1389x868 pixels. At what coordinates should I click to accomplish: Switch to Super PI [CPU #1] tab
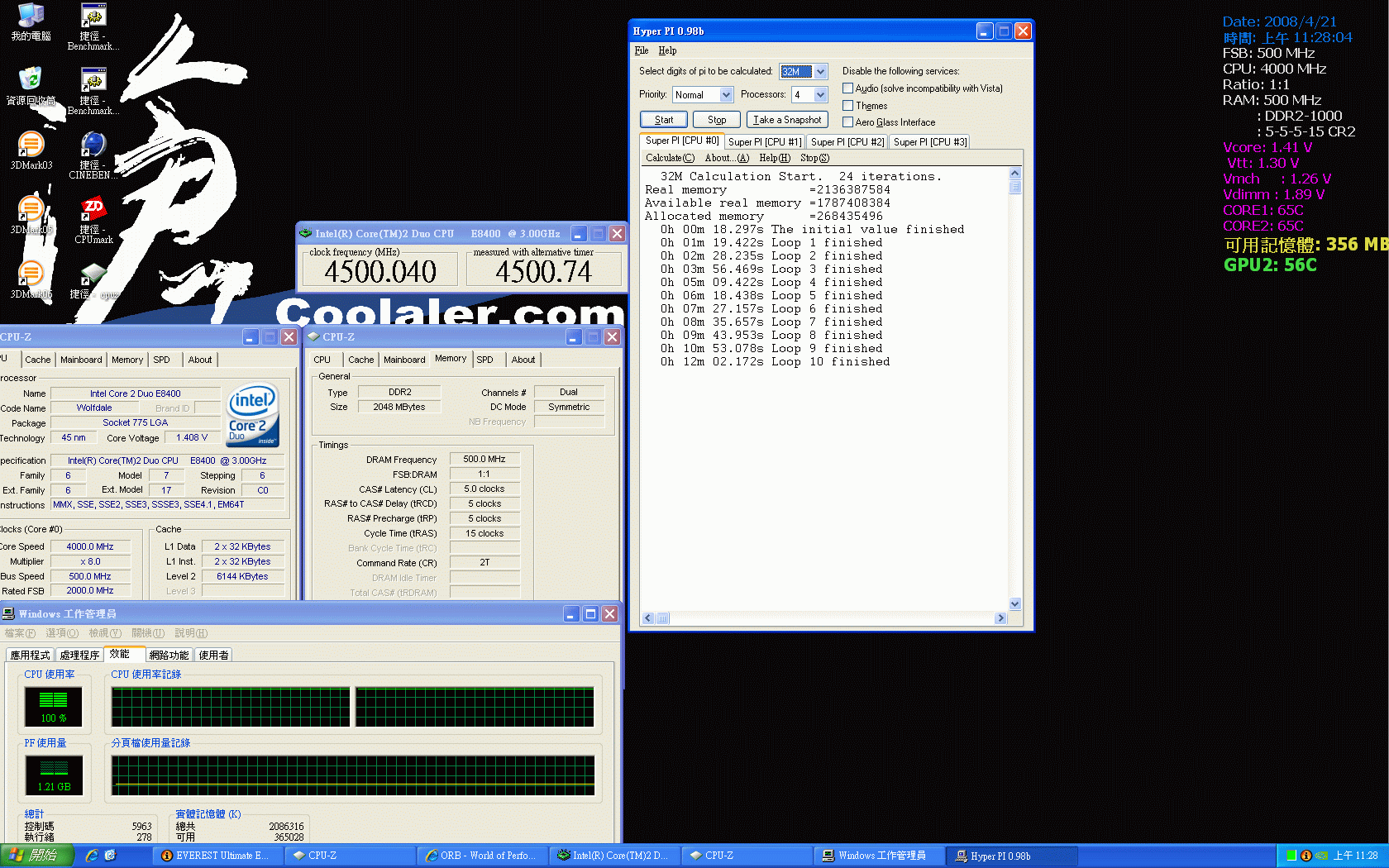(x=764, y=142)
